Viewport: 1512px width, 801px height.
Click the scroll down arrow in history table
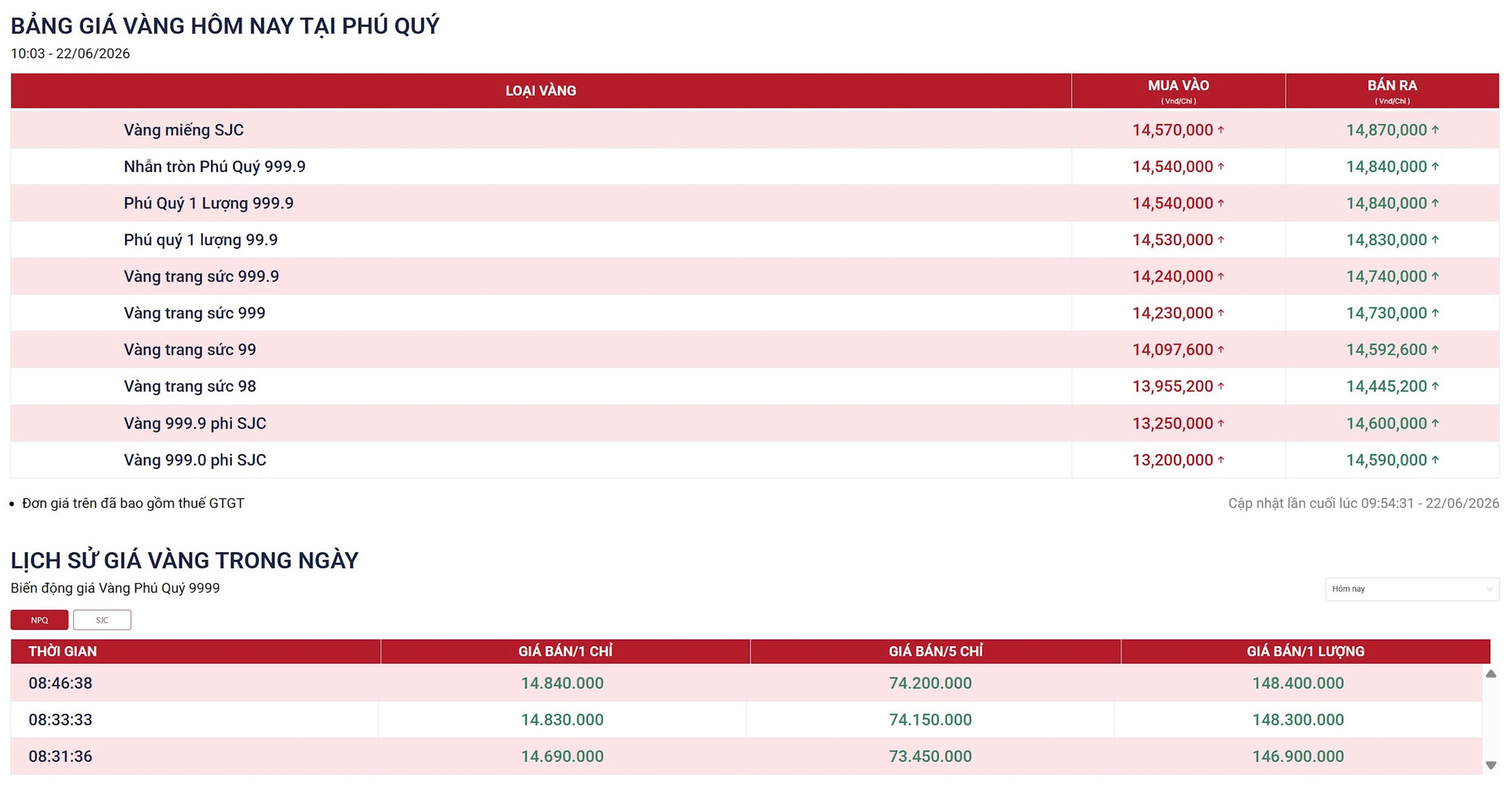tap(1491, 766)
